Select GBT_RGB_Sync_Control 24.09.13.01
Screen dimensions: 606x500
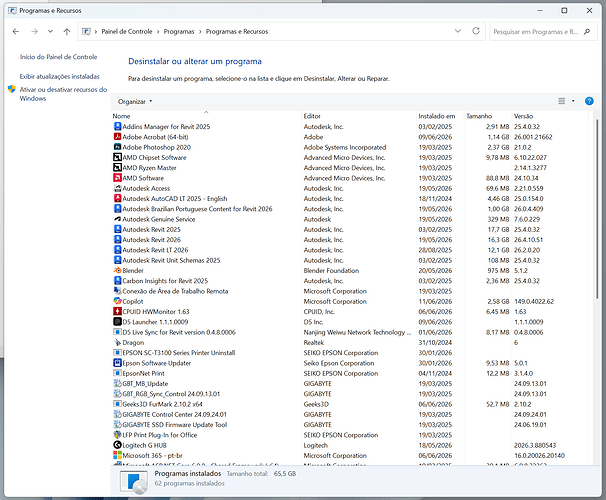pos(351,394)
